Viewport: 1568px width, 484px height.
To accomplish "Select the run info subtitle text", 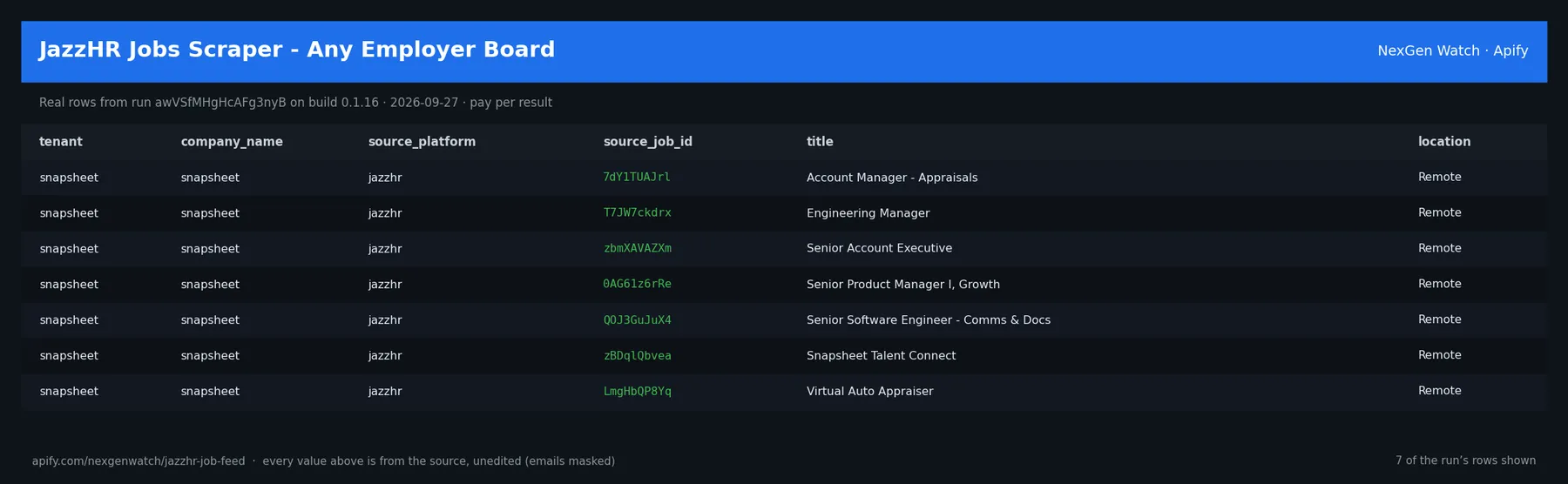I will 295,103.
